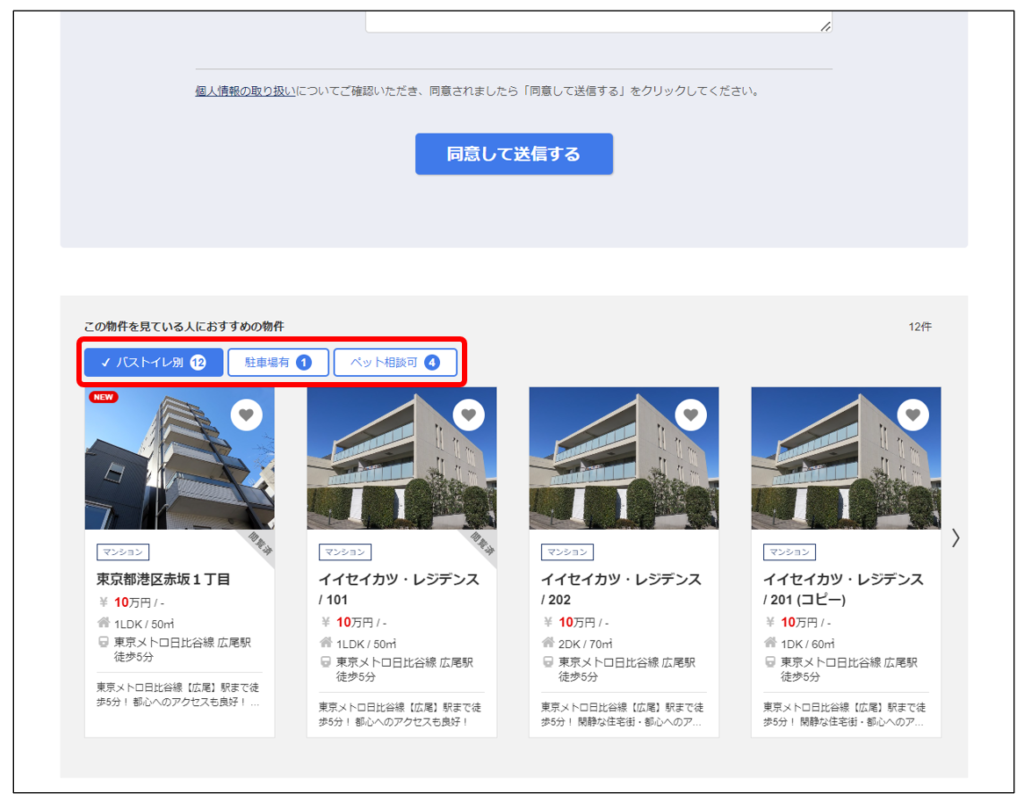Click the NEW badge on first listing

[103, 397]
